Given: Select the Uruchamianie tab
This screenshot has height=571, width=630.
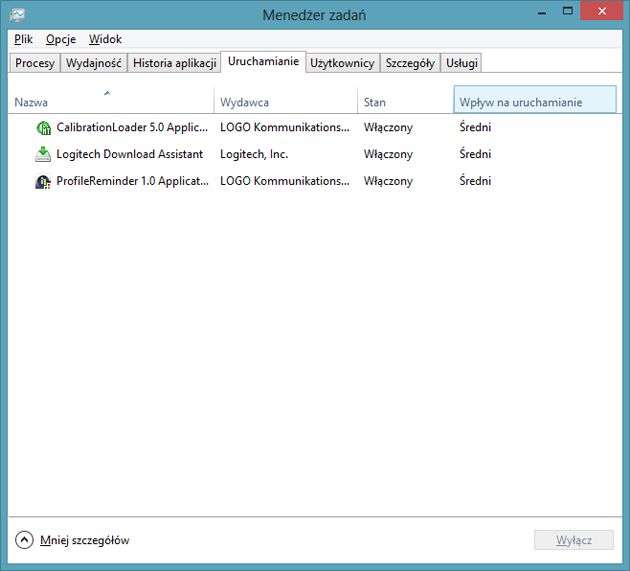Looking at the screenshot, I should [263, 61].
